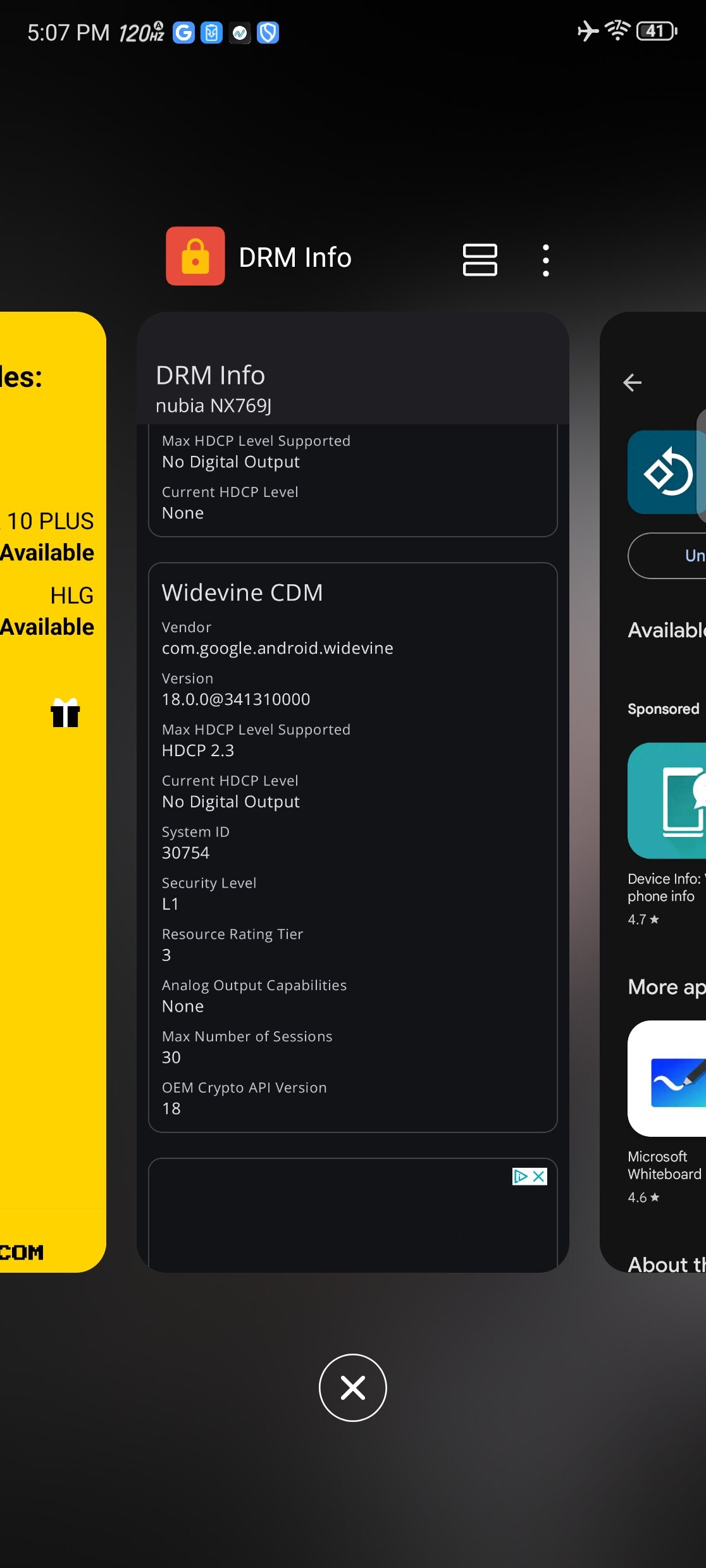Select System ID value 30754
This screenshot has height=1568, width=706.
[x=185, y=853]
